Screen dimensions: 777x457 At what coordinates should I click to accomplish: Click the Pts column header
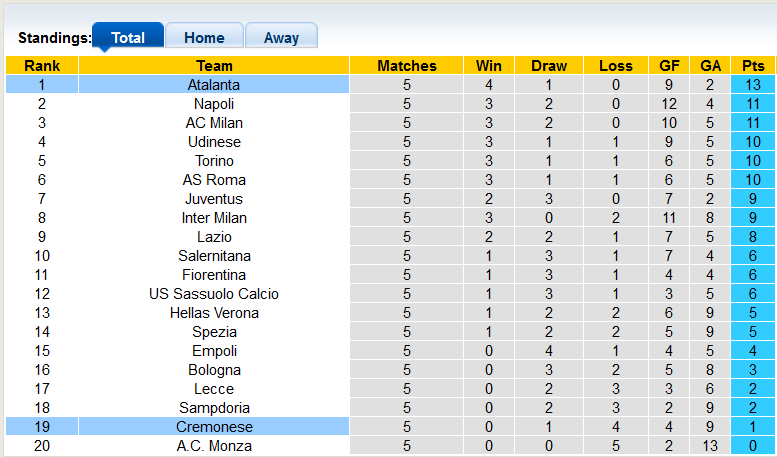[753, 66]
